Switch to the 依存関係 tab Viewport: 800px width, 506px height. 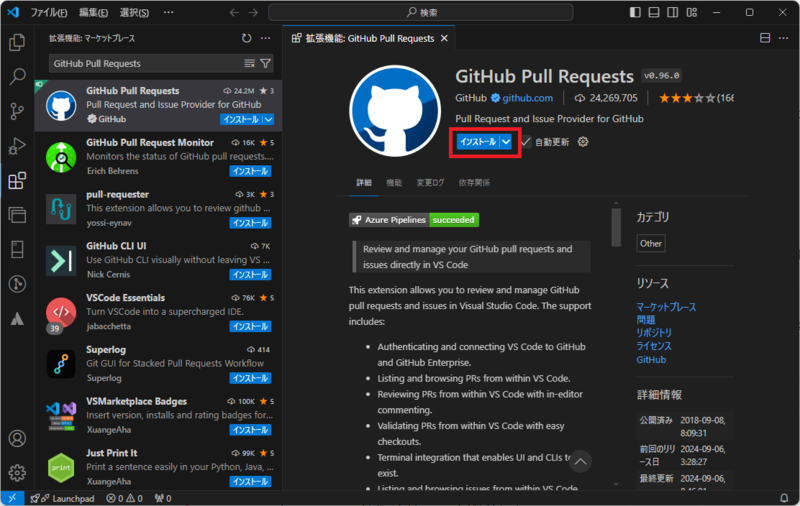[474, 183]
